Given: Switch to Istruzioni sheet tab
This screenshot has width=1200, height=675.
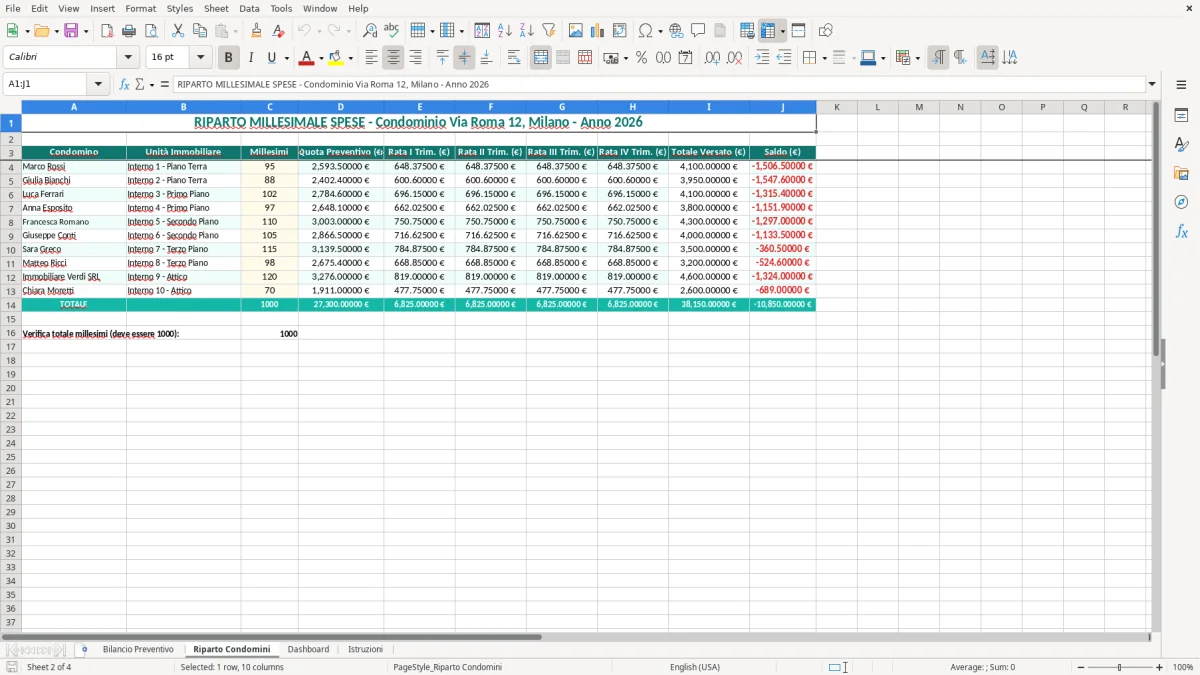Looking at the screenshot, I should [x=365, y=650].
